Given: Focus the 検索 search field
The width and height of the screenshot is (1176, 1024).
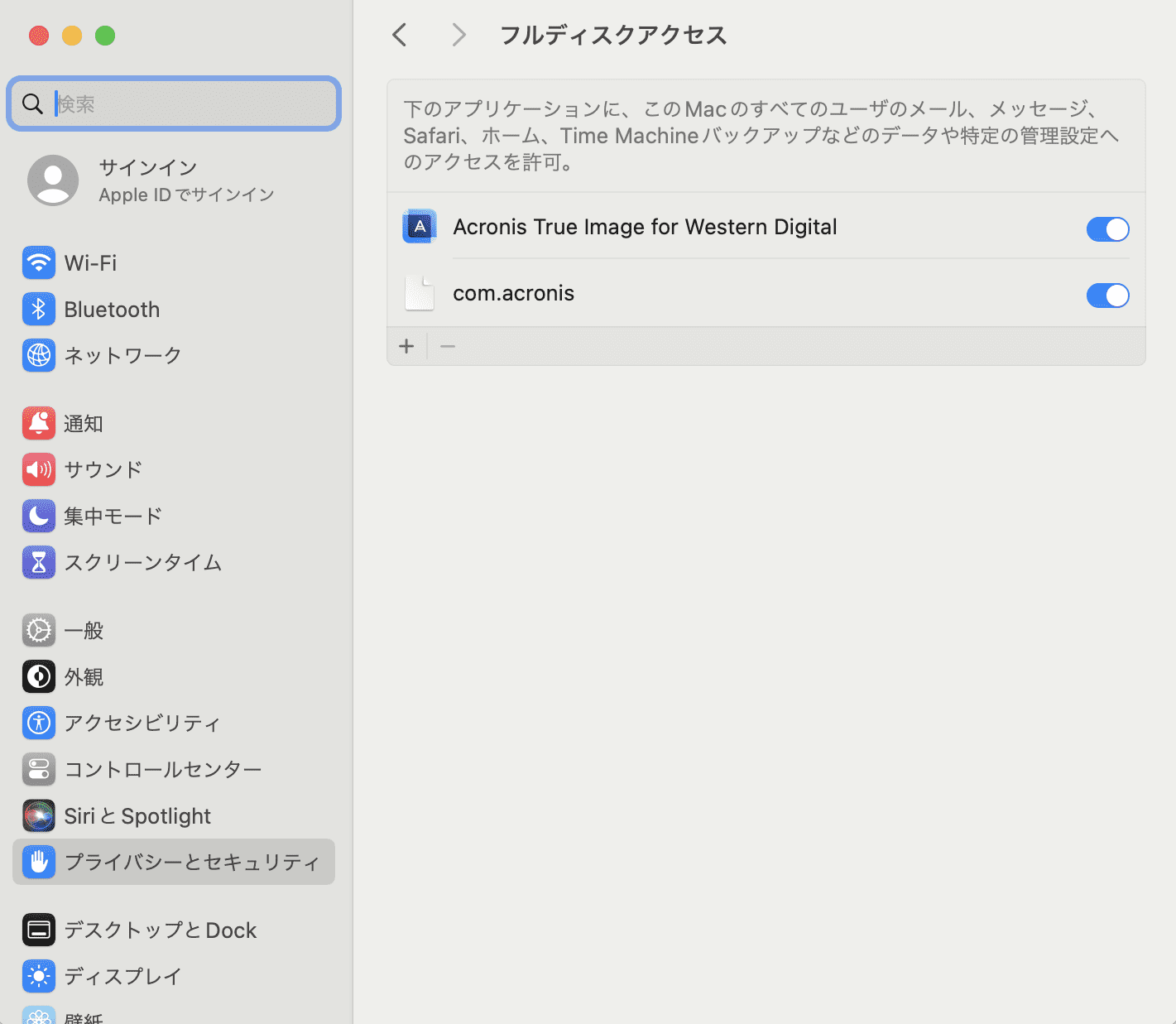Looking at the screenshot, I should pos(174,103).
